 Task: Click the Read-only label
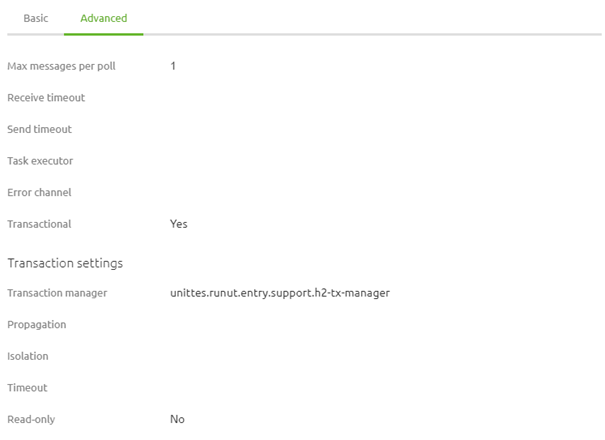[31, 419]
